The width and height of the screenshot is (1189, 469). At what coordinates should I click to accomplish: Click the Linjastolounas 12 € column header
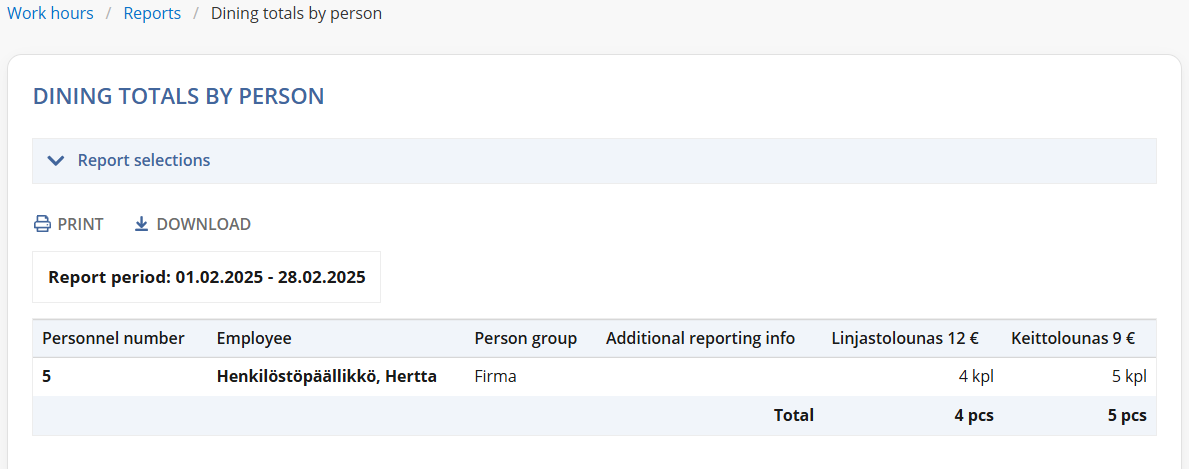(905, 339)
